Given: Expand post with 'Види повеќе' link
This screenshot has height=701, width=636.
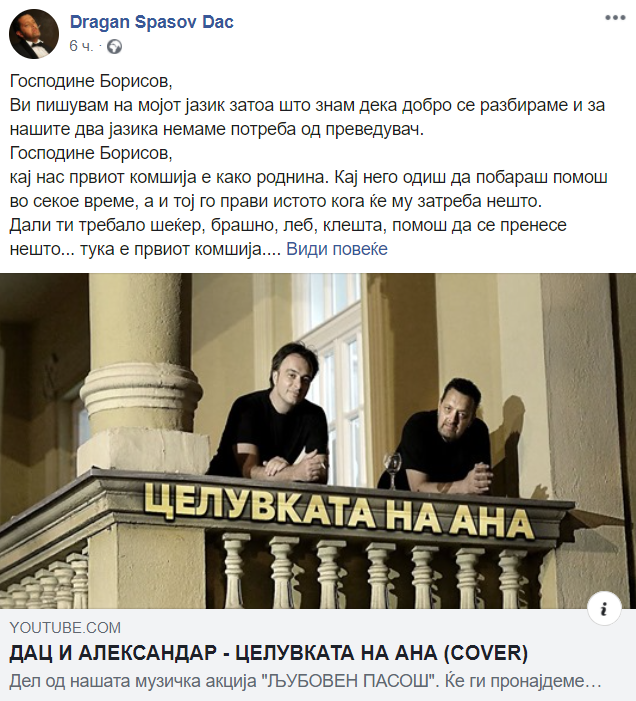Looking at the screenshot, I should click(337, 249).
